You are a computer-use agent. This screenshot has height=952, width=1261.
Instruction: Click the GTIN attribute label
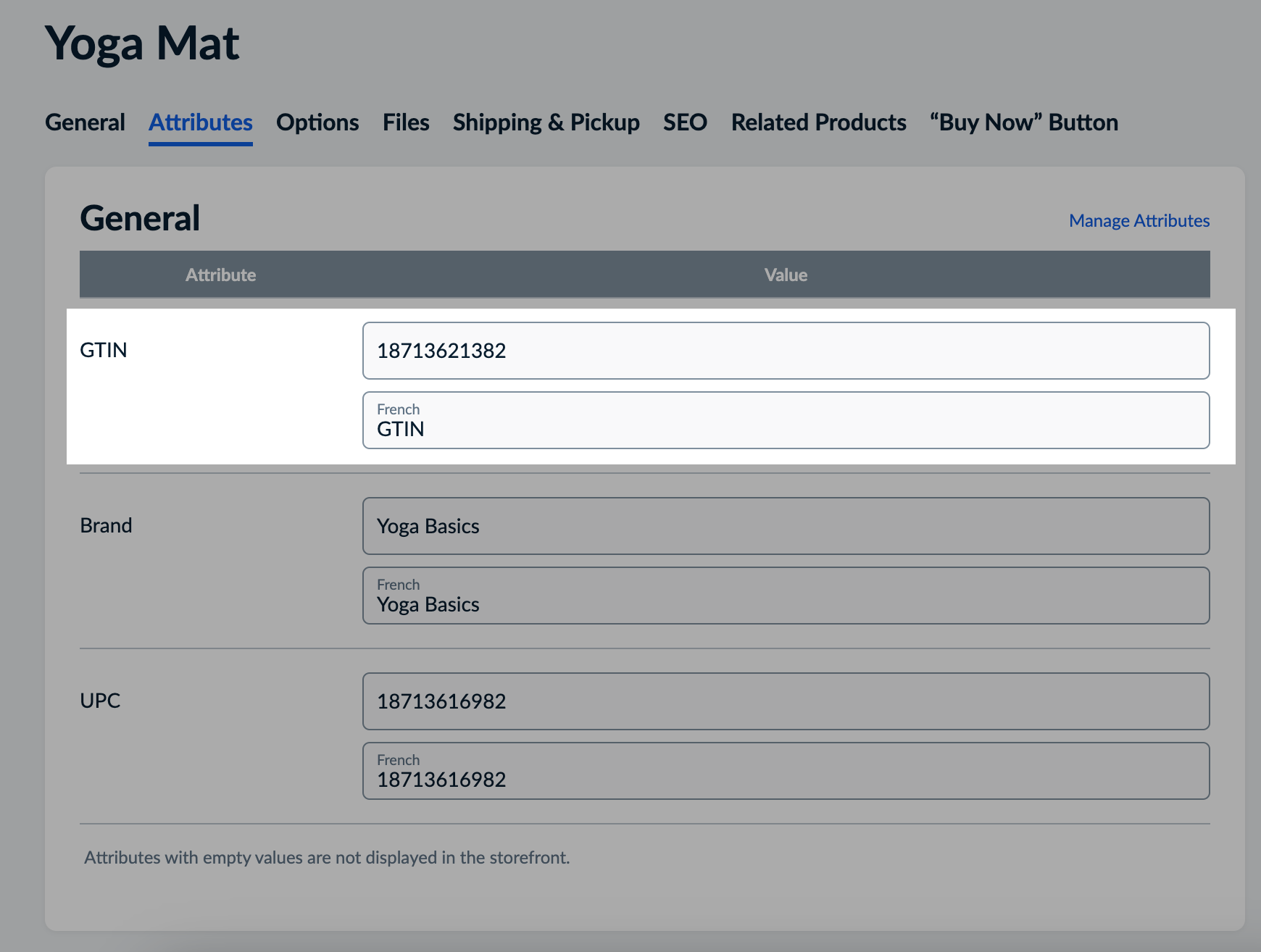click(104, 350)
